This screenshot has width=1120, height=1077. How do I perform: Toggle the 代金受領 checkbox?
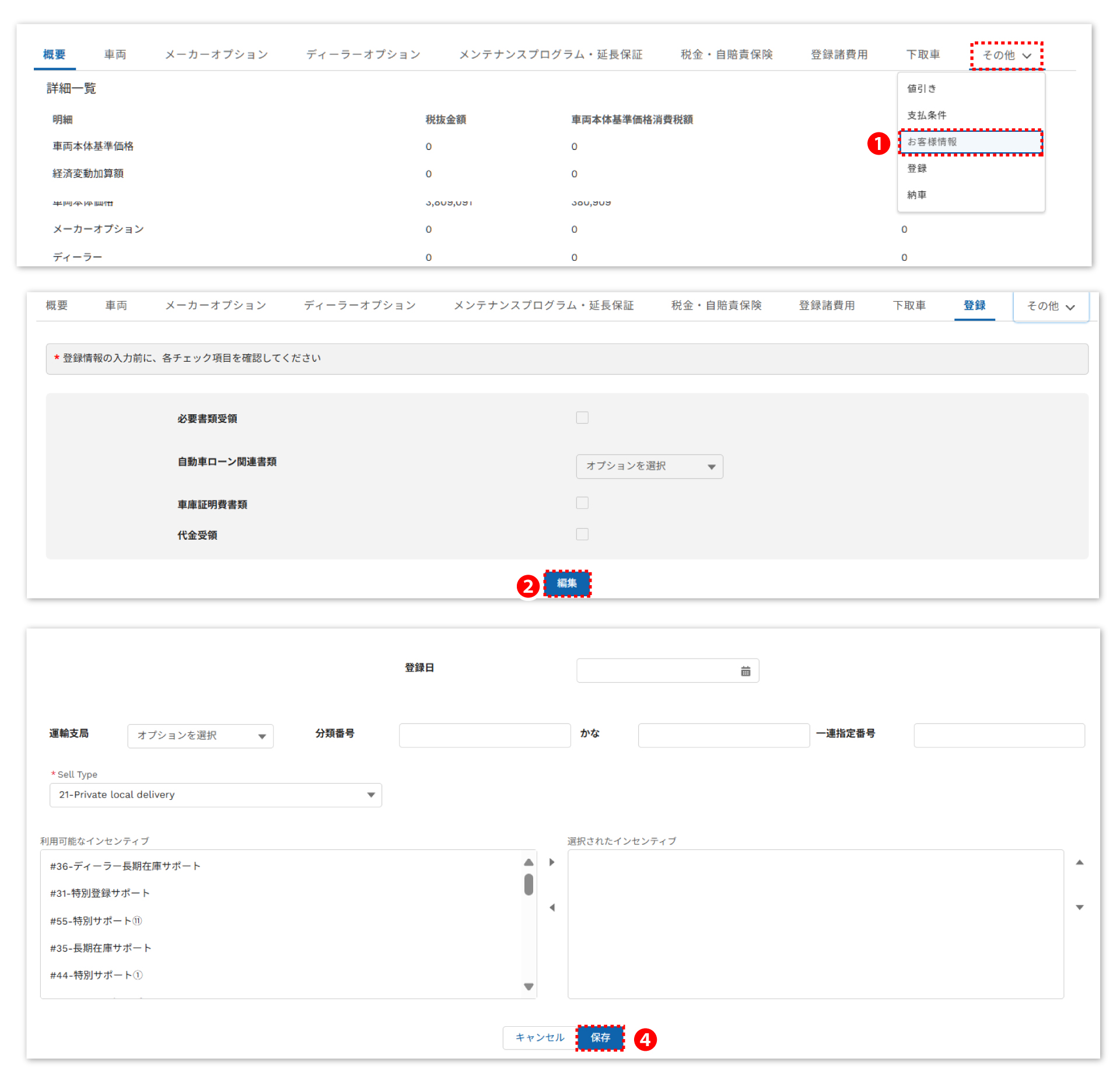pyautogui.click(x=582, y=534)
